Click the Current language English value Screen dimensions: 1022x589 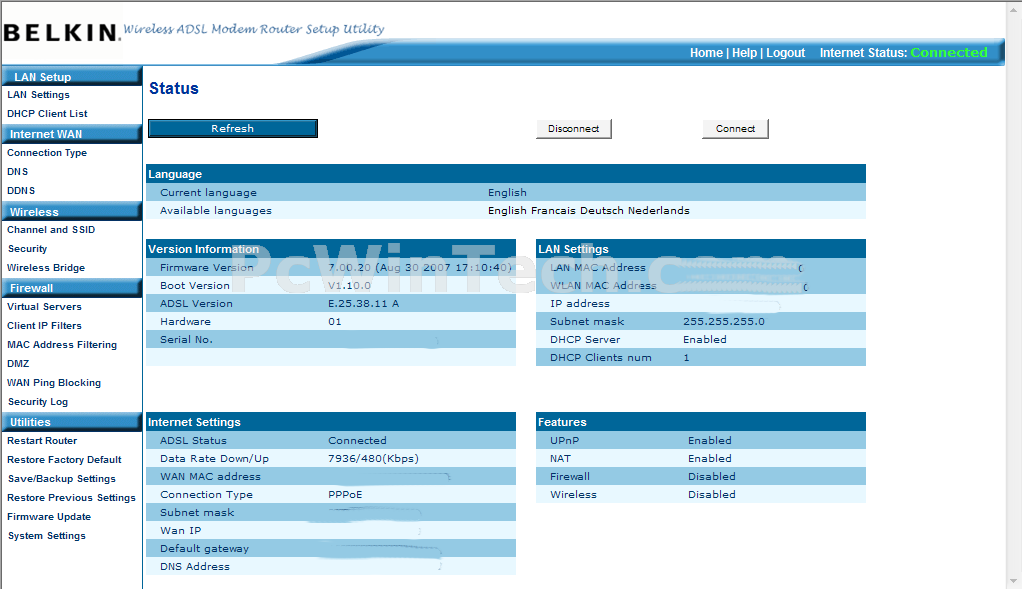pos(507,192)
